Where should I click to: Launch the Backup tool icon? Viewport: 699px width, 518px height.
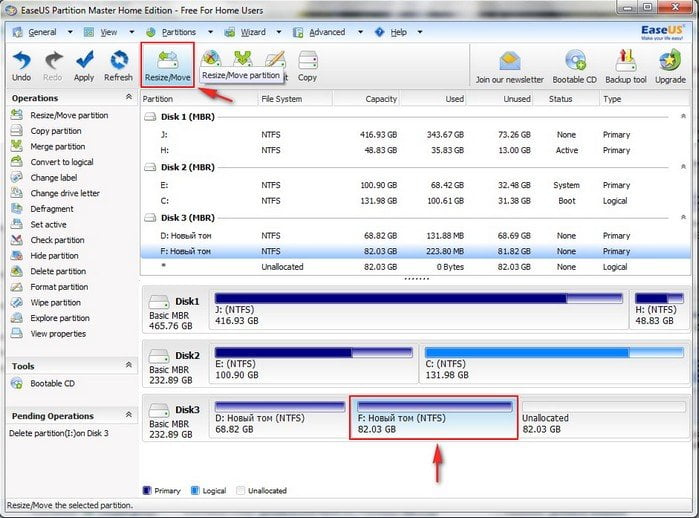pos(626,65)
